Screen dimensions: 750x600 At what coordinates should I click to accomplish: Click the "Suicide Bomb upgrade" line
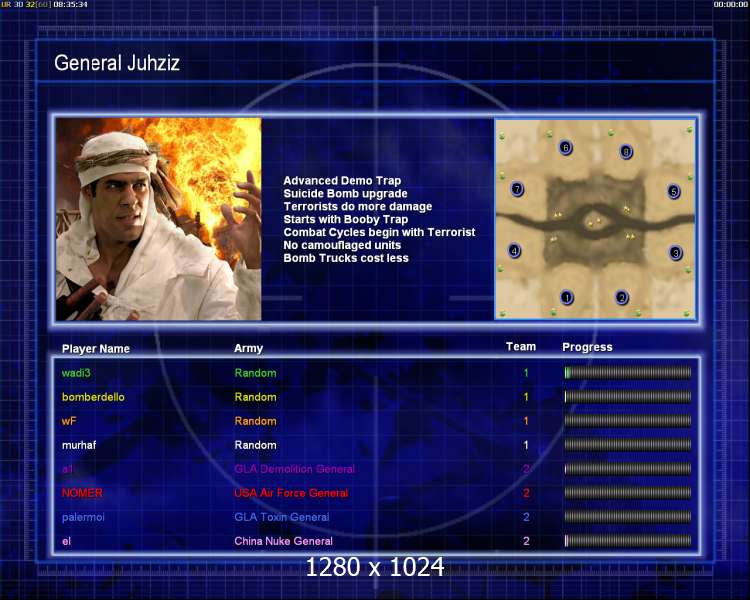[x=345, y=194]
